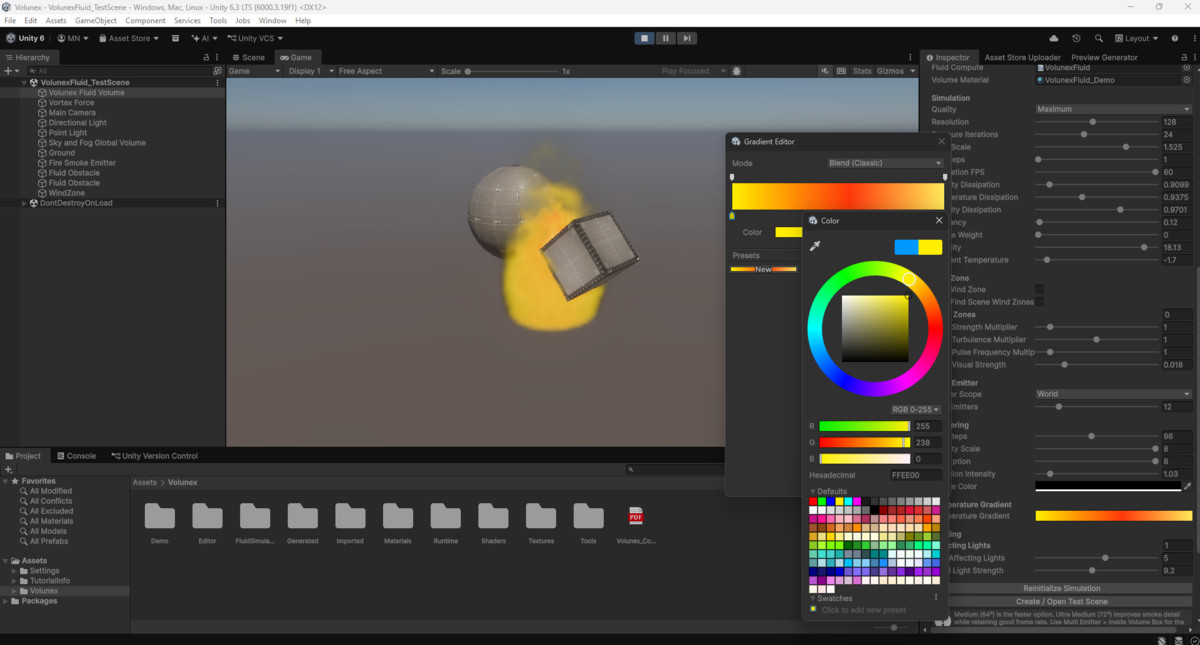Pick object for Fluid Compute field
Viewport: 1200px width, 645px height.
[x=1187, y=67]
